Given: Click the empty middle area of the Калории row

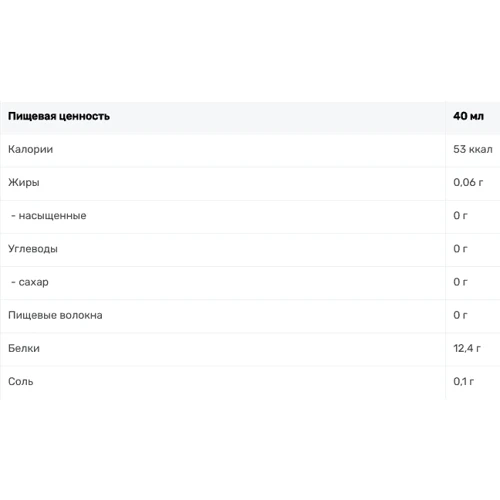Looking at the screenshot, I should pyautogui.click(x=233, y=150).
